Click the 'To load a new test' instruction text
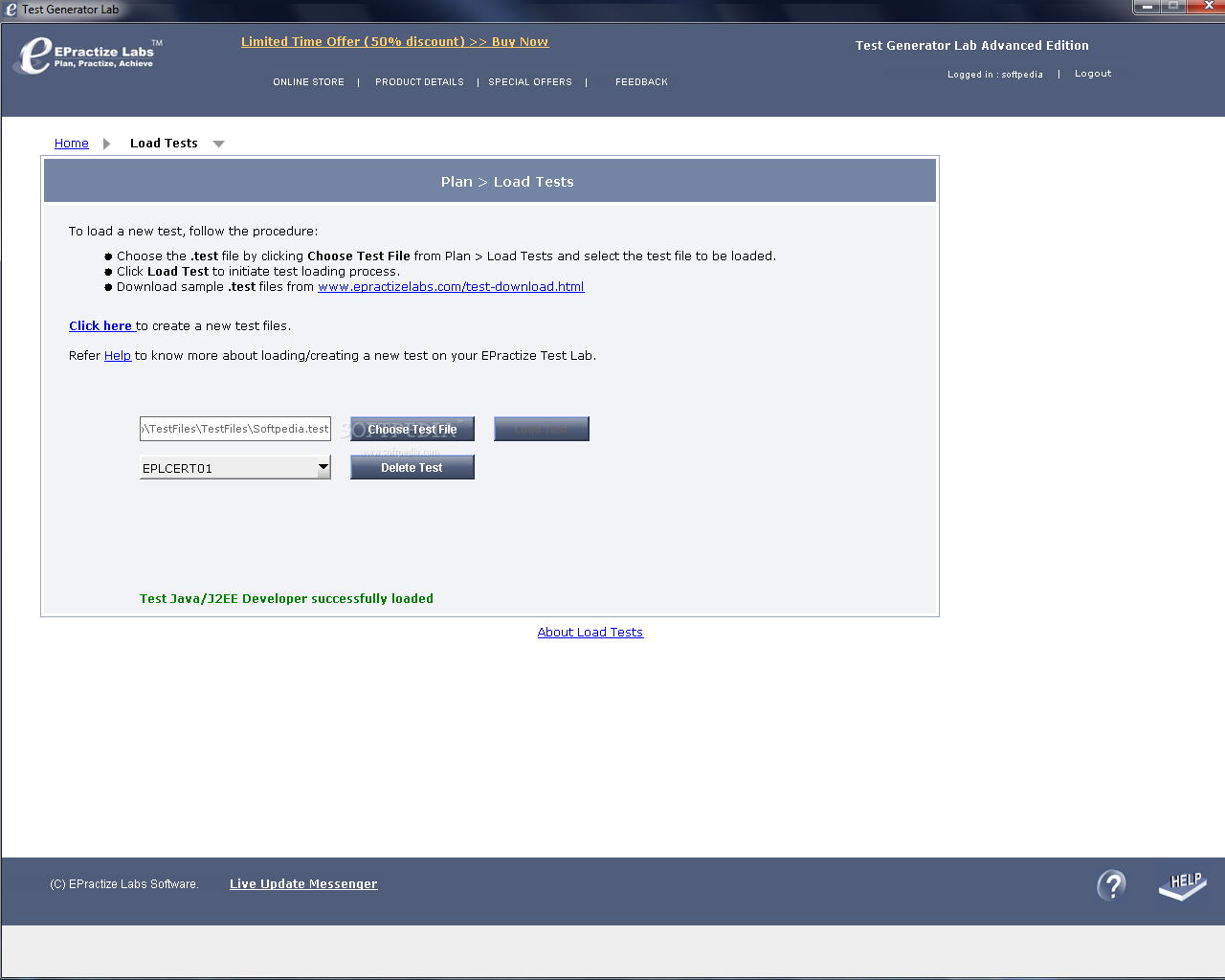The width and height of the screenshot is (1225, 980). click(193, 232)
